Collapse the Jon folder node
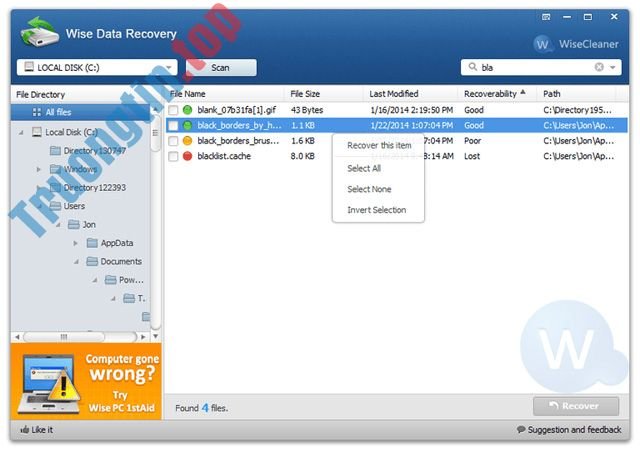640x452 pixels. [x=58, y=225]
